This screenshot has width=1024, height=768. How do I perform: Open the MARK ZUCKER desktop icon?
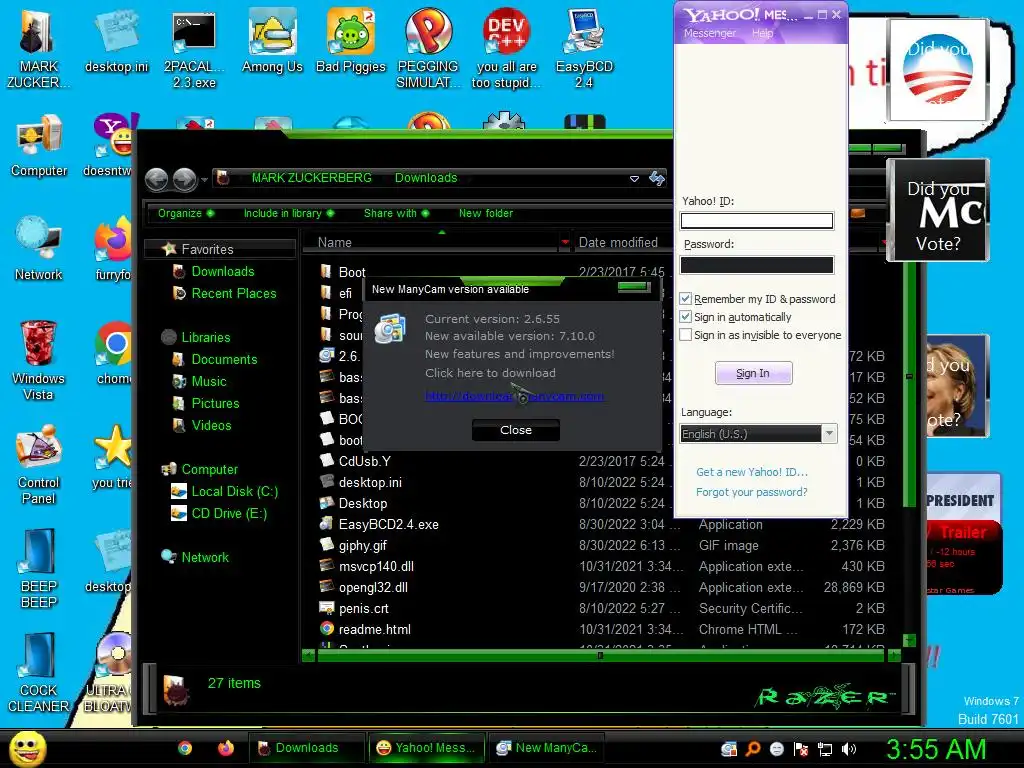click(x=38, y=47)
